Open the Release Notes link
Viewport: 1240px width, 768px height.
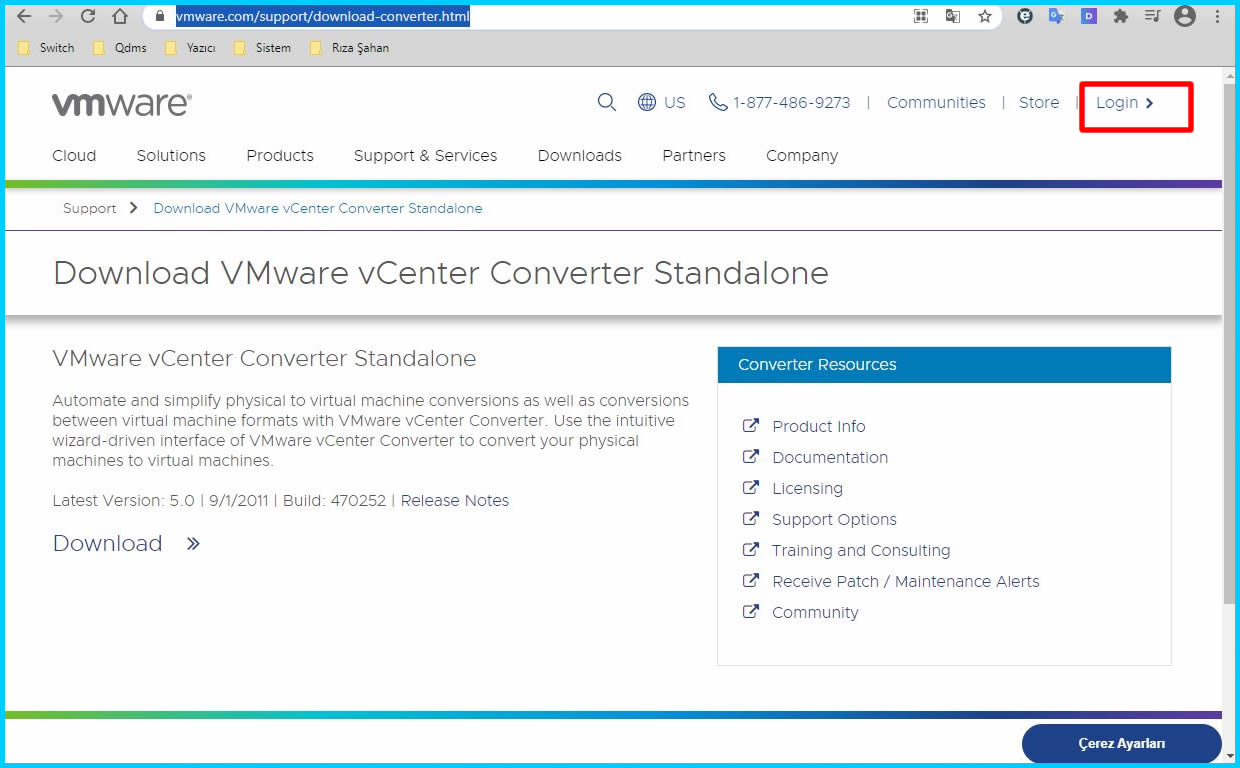pyautogui.click(x=454, y=500)
